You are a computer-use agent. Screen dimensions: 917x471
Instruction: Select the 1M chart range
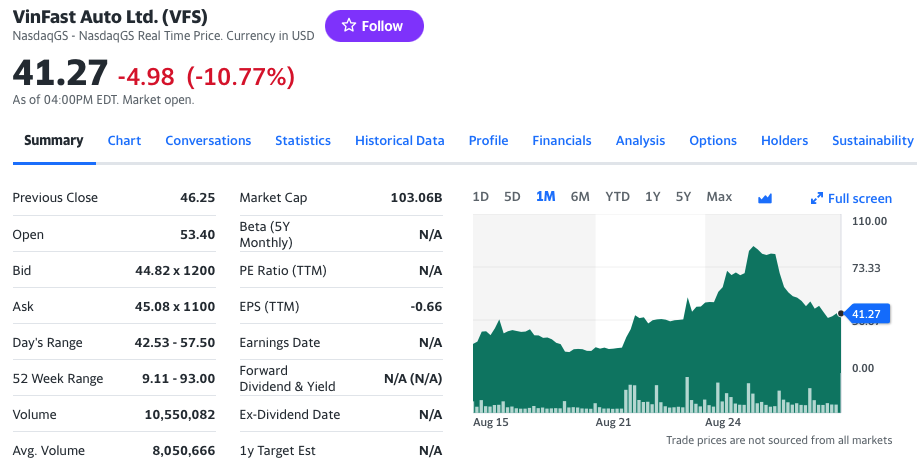point(546,197)
